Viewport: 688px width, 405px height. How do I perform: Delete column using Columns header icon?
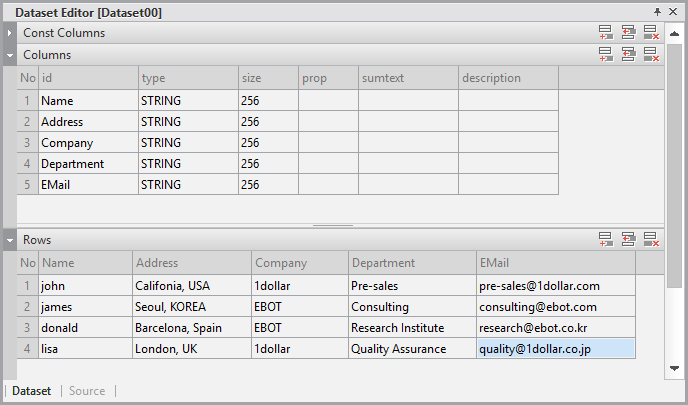pyautogui.click(x=651, y=55)
